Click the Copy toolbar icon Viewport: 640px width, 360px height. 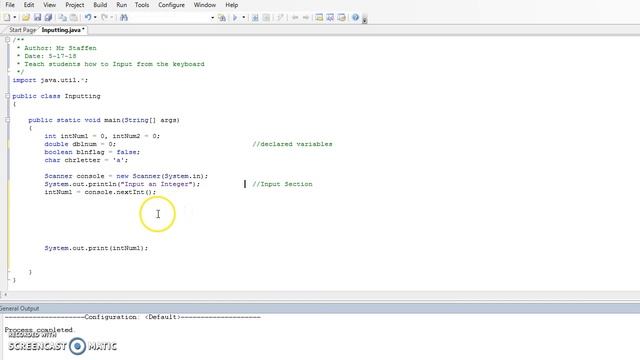pos(62,18)
